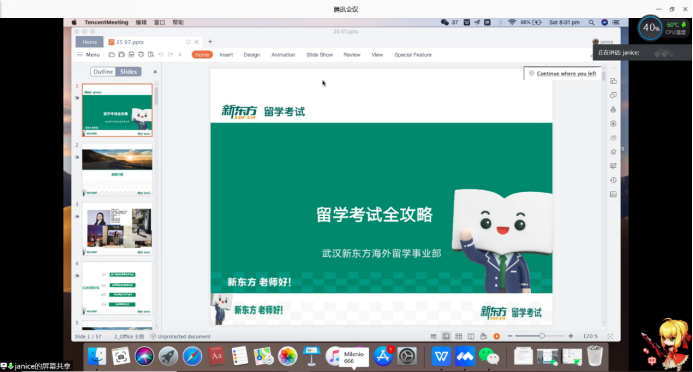Click the fit-to-window icon beside 120%
Image resolution: width=693 pixels, height=372 pixels.
pyautogui.click(x=610, y=336)
